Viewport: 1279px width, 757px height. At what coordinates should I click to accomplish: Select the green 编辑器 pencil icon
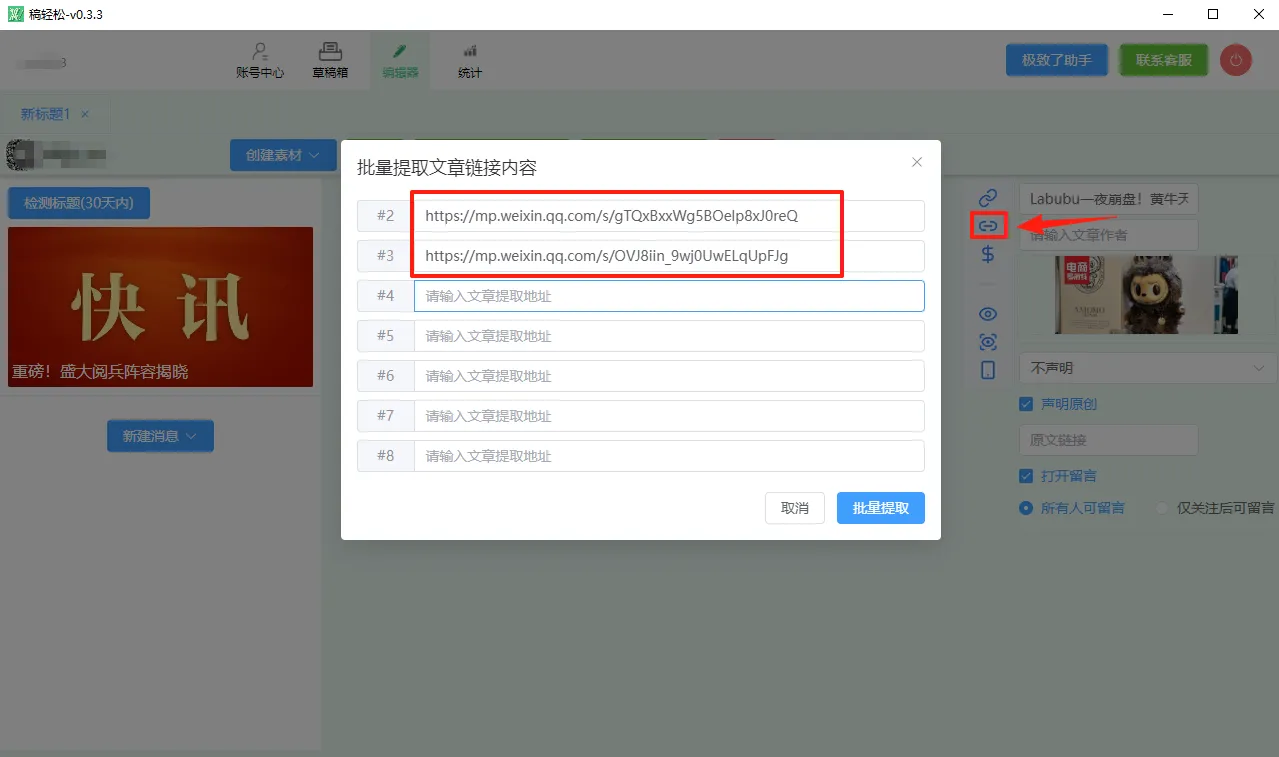399,59
